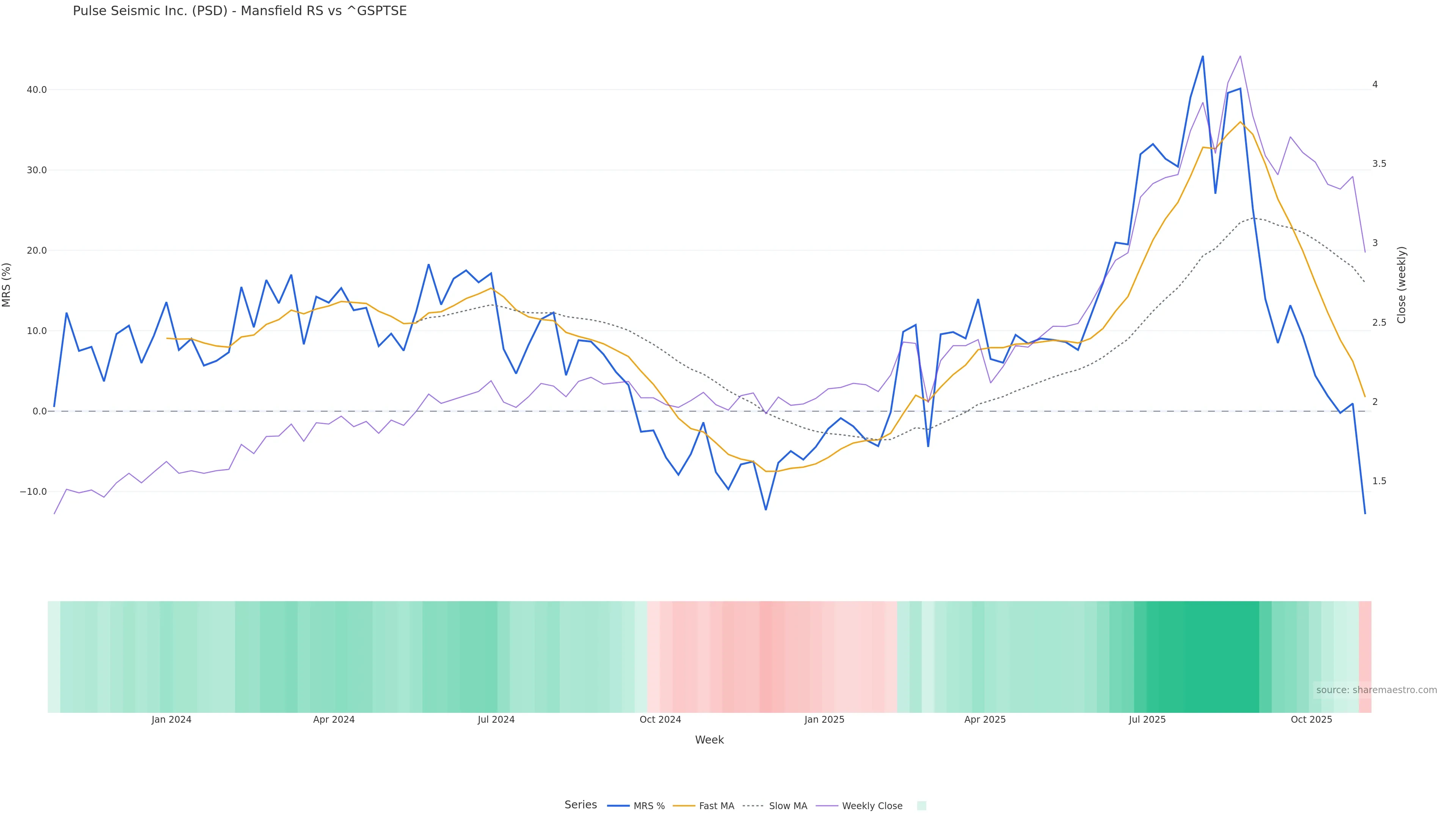The height and width of the screenshot is (819, 1456).
Task: Click the 40.0 tick on MRS axis
Action: point(37,90)
